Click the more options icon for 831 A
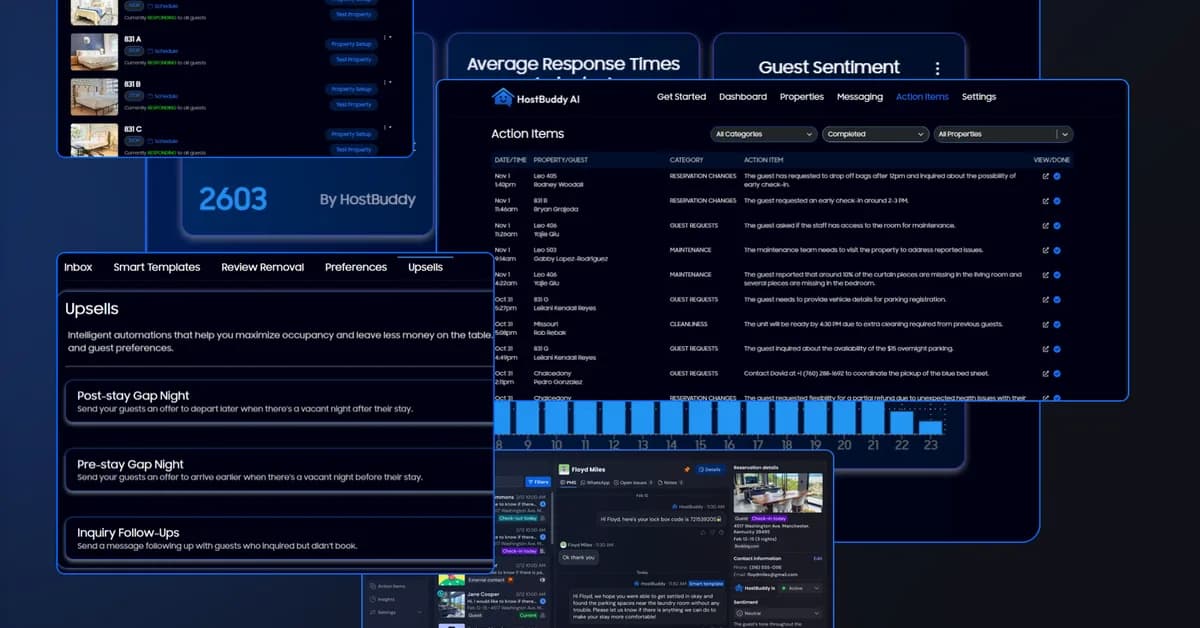This screenshot has width=1200, height=628. tap(387, 38)
